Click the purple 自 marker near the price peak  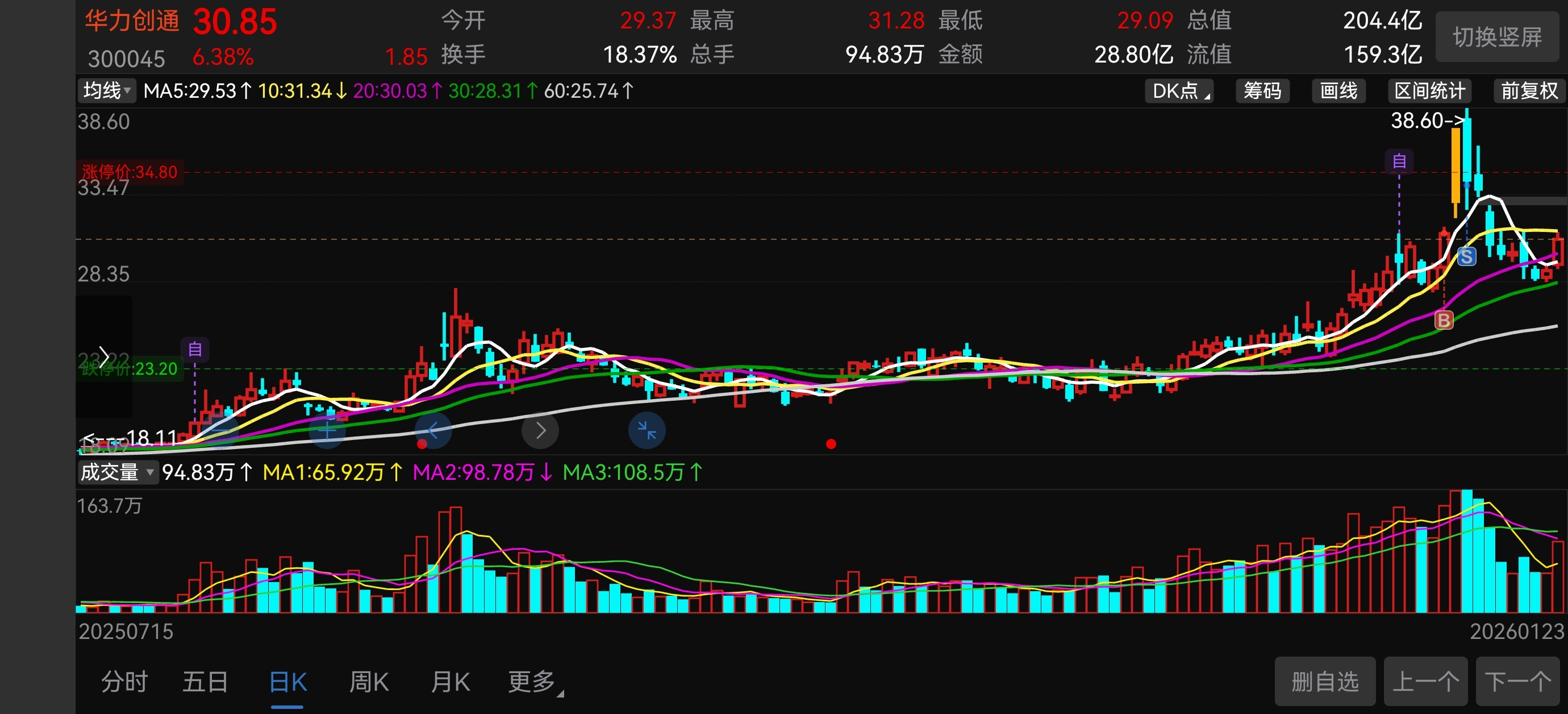pos(1399,161)
